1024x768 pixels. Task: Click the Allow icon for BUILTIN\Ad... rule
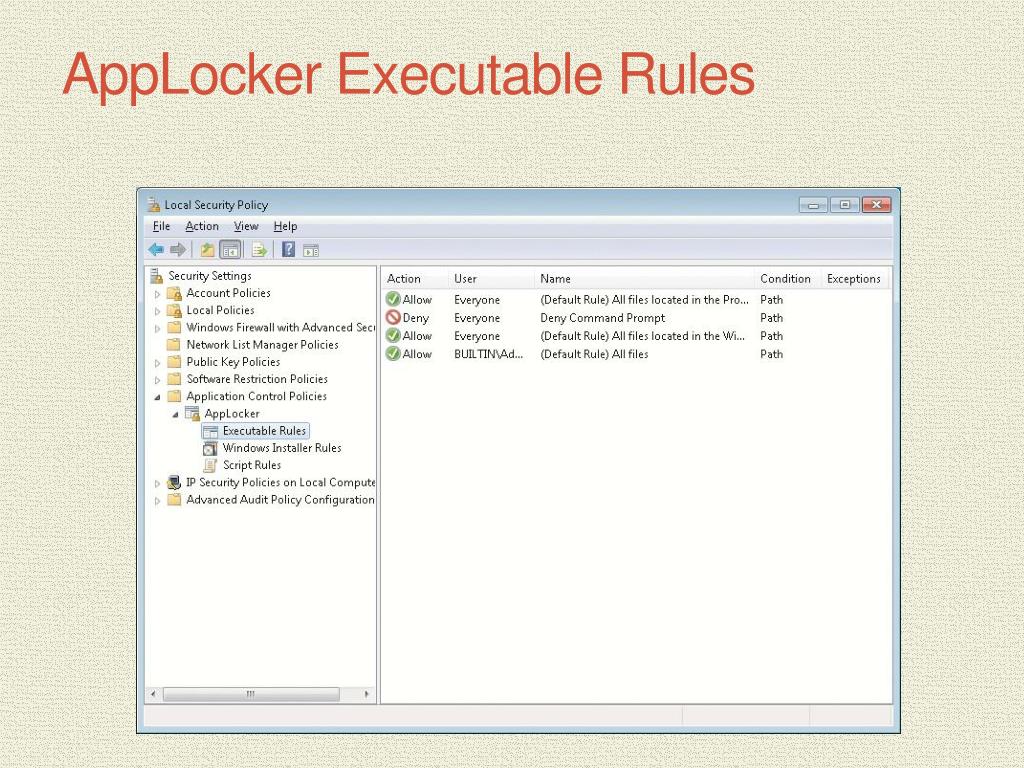pyautogui.click(x=393, y=353)
